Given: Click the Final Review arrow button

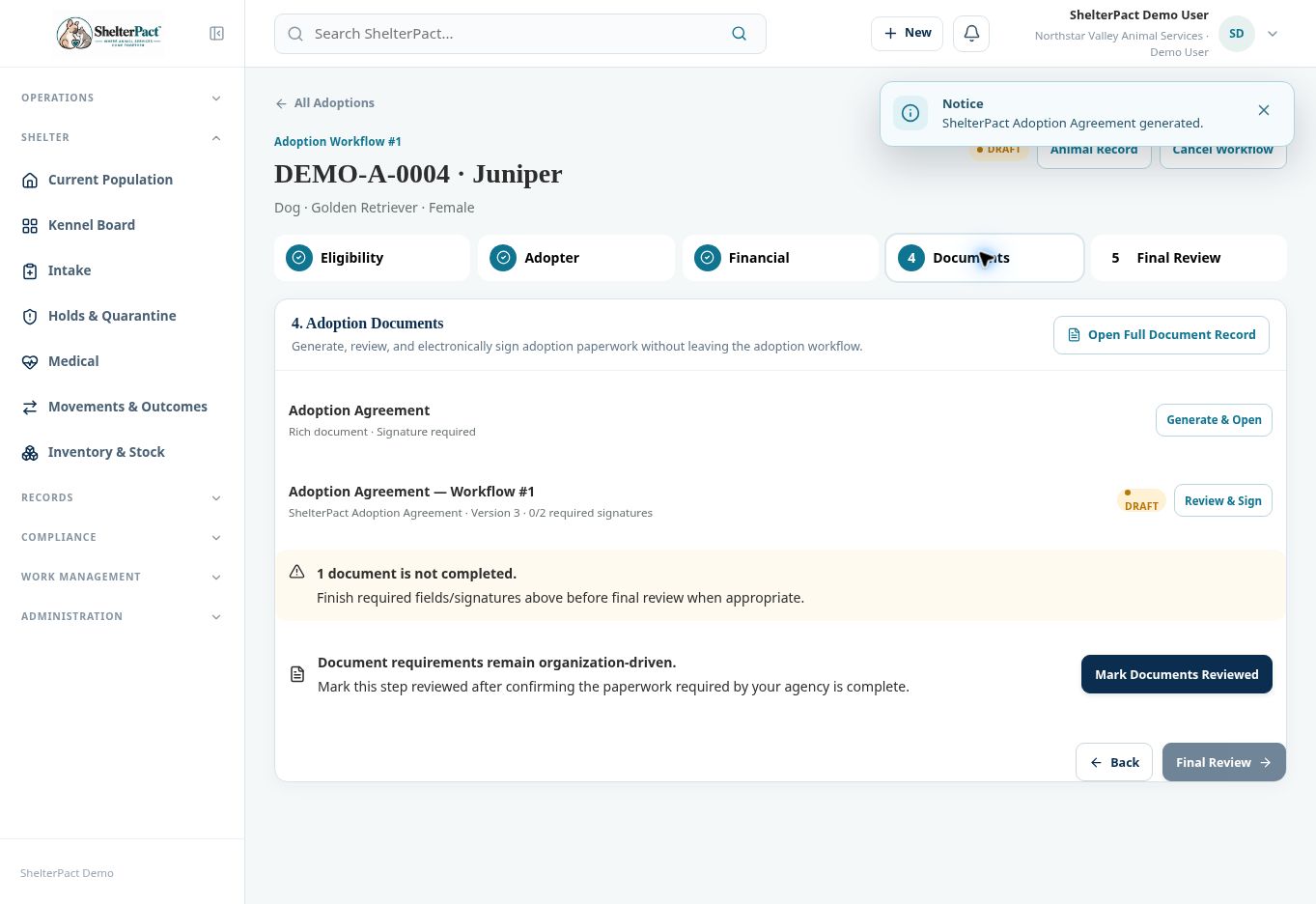Looking at the screenshot, I should pyautogui.click(x=1223, y=762).
